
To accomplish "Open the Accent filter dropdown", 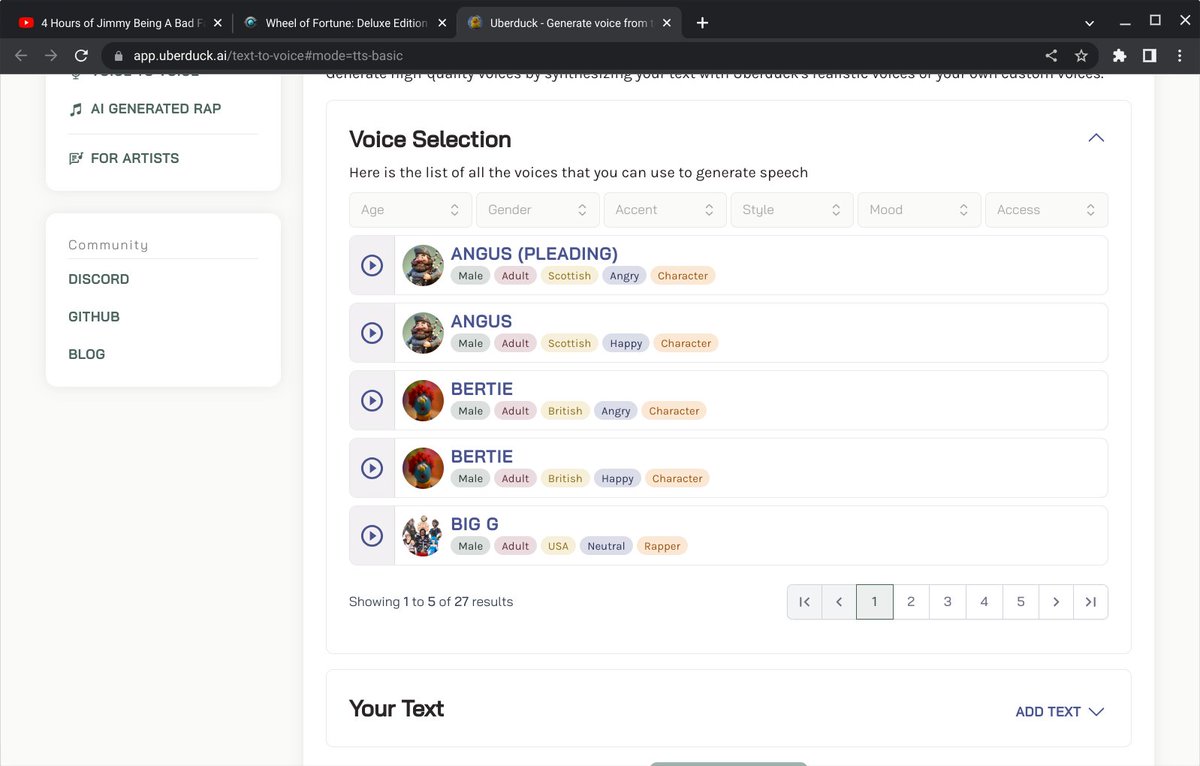I will 664,210.
